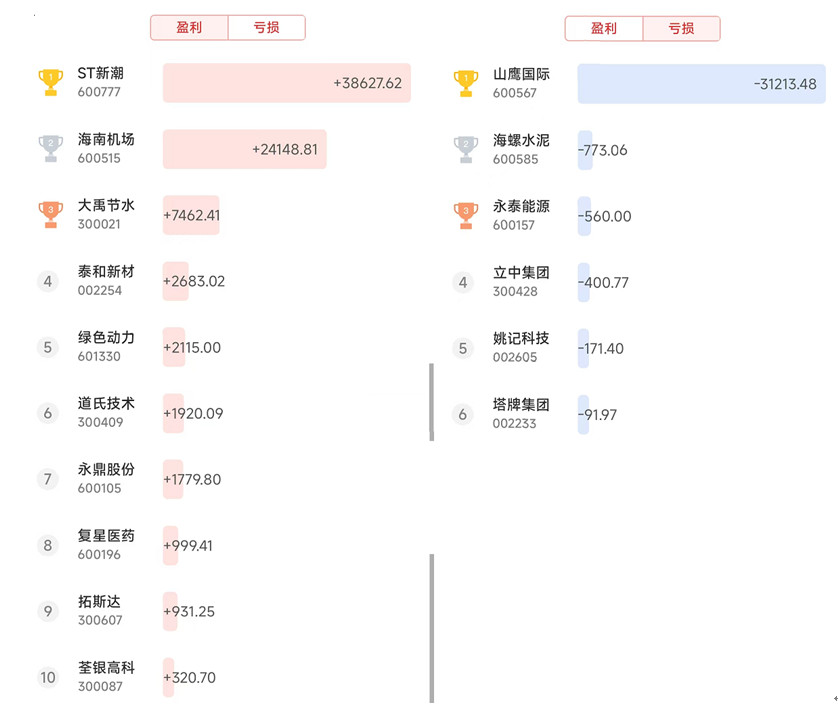Open 立中集团 stock details

pos(521,281)
